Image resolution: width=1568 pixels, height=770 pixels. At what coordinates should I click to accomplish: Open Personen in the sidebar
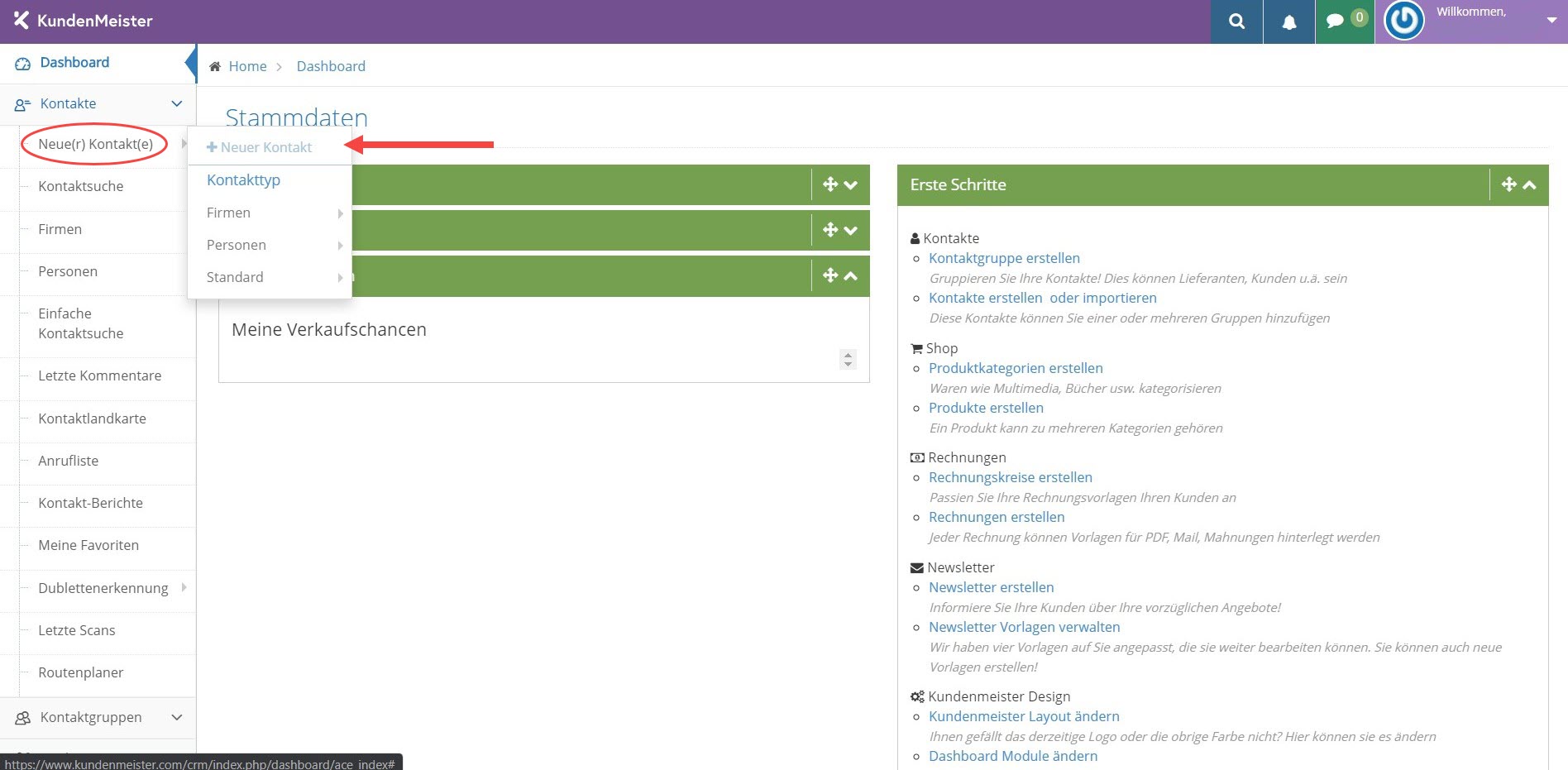tap(68, 271)
